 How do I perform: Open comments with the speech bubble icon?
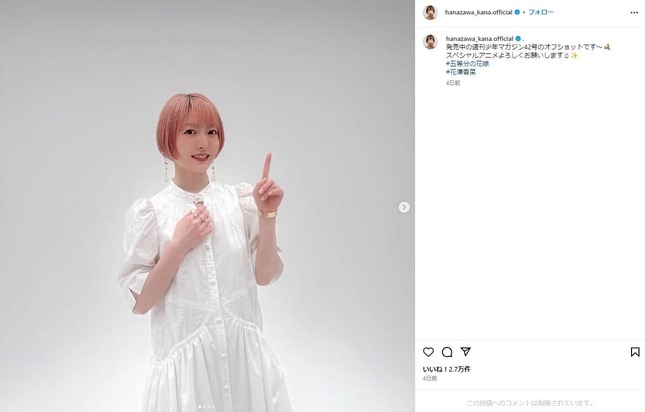447,352
